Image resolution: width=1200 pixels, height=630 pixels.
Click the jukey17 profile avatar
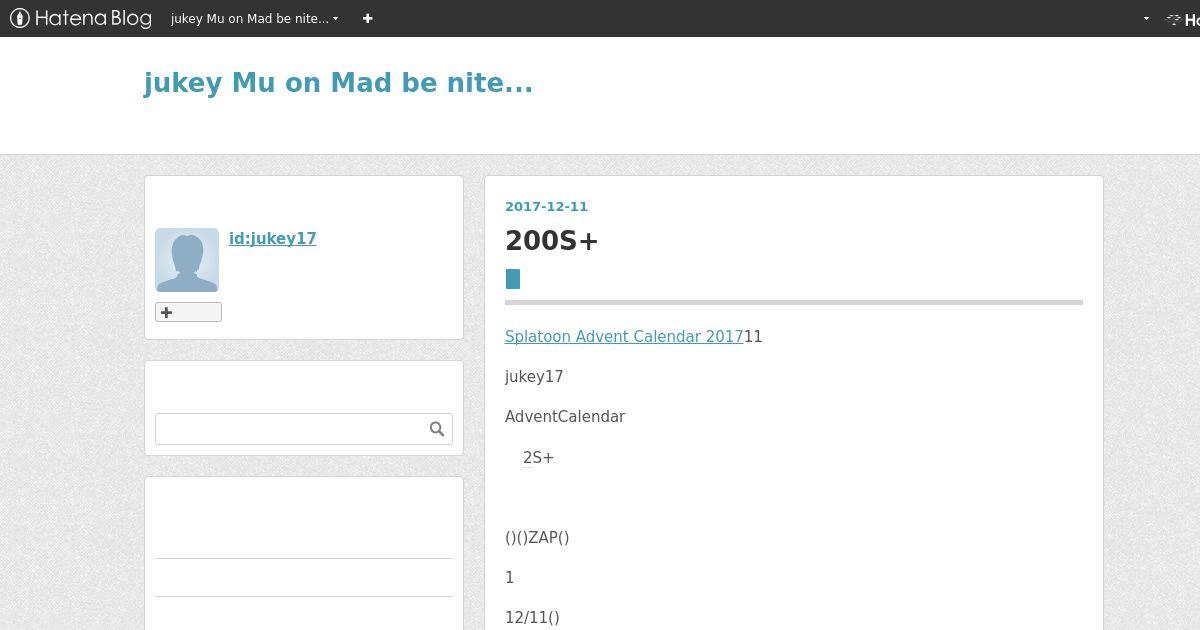(x=187, y=260)
